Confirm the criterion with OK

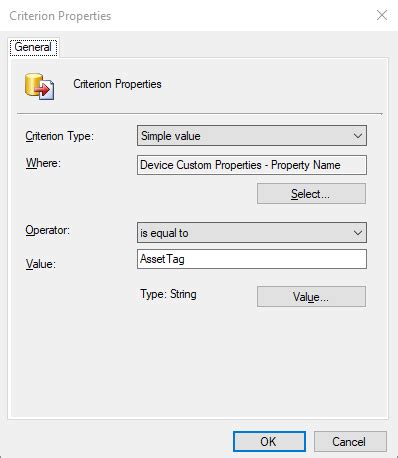click(x=269, y=442)
